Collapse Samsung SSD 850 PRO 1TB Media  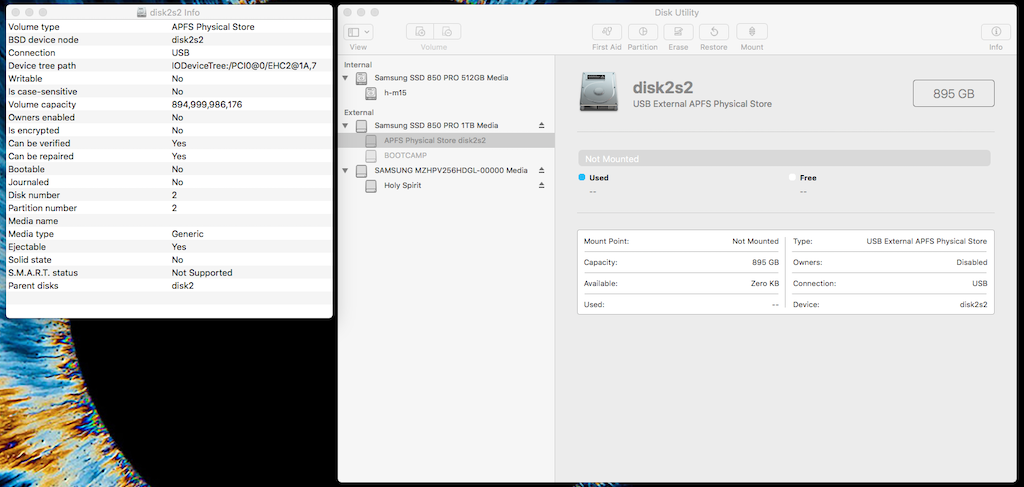[x=345, y=125]
